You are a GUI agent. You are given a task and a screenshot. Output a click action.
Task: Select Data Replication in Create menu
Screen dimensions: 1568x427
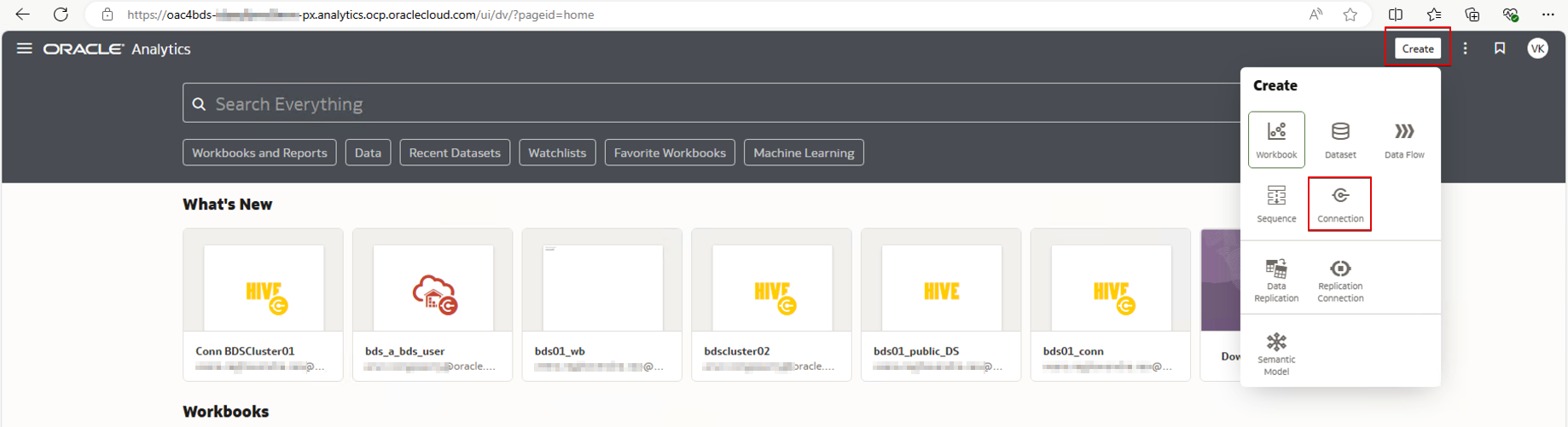click(1276, 280)
